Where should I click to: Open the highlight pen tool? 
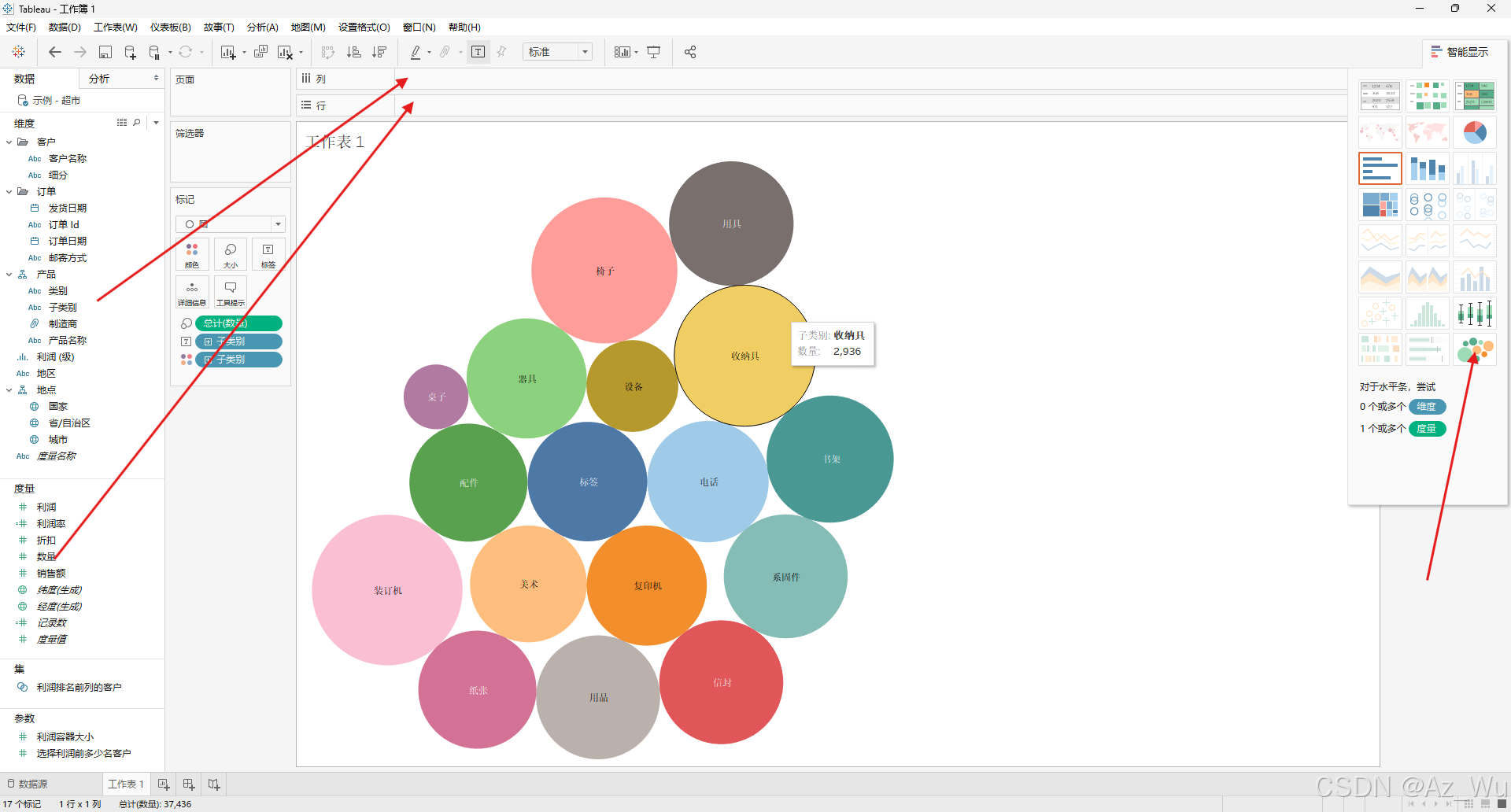(416, 52)
